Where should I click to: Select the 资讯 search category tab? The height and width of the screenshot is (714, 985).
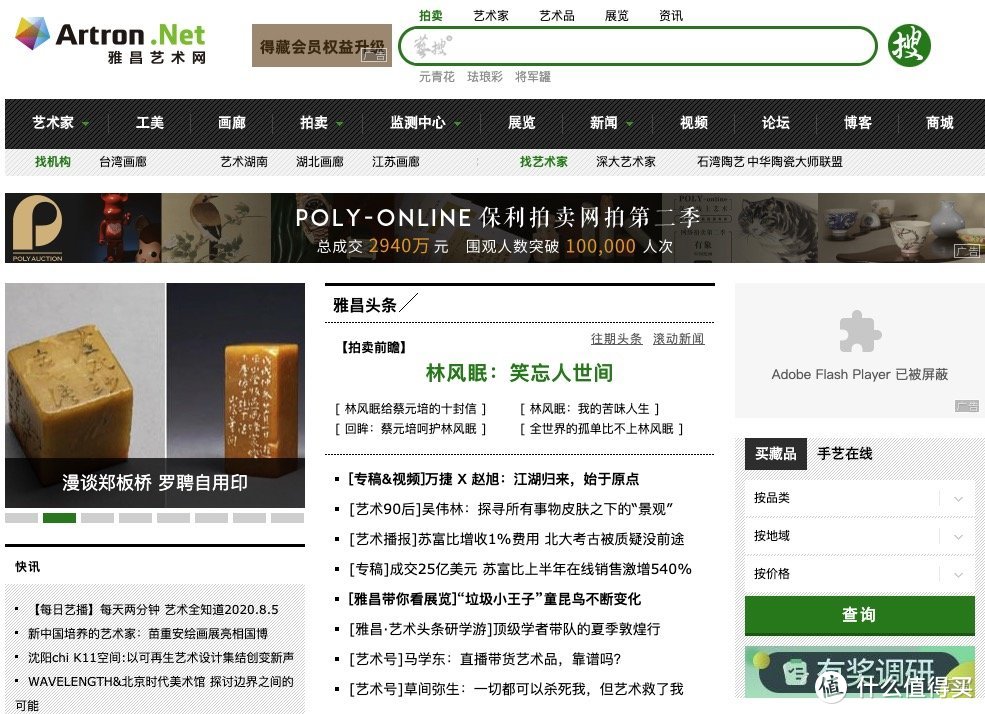coord(670,15)
